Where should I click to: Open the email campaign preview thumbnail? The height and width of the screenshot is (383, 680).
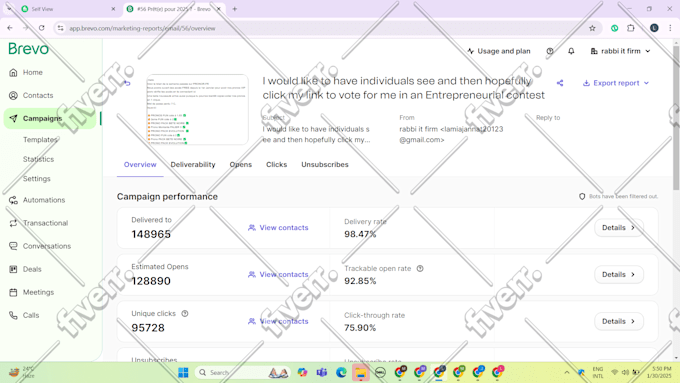pyautogui.click(x=197, y=110)
